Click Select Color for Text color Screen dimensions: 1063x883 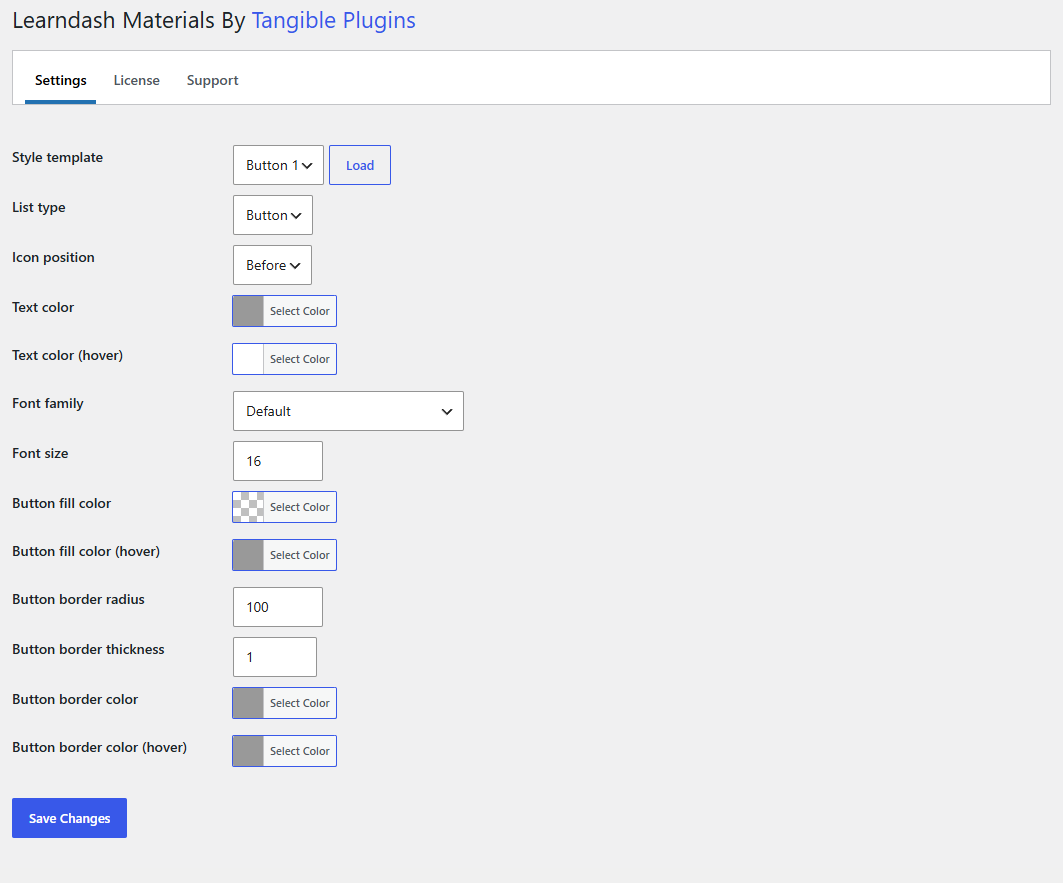[x=300, y=311]
